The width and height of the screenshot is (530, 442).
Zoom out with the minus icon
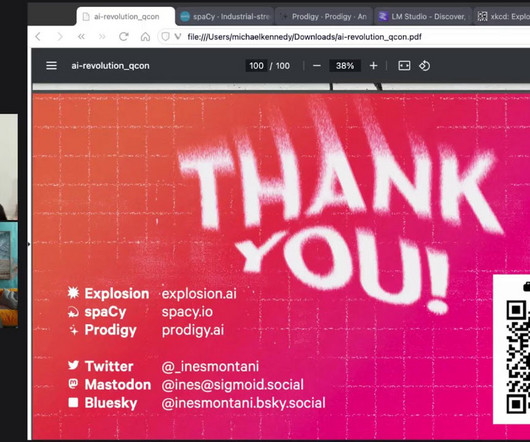click(x=317, y=66)
